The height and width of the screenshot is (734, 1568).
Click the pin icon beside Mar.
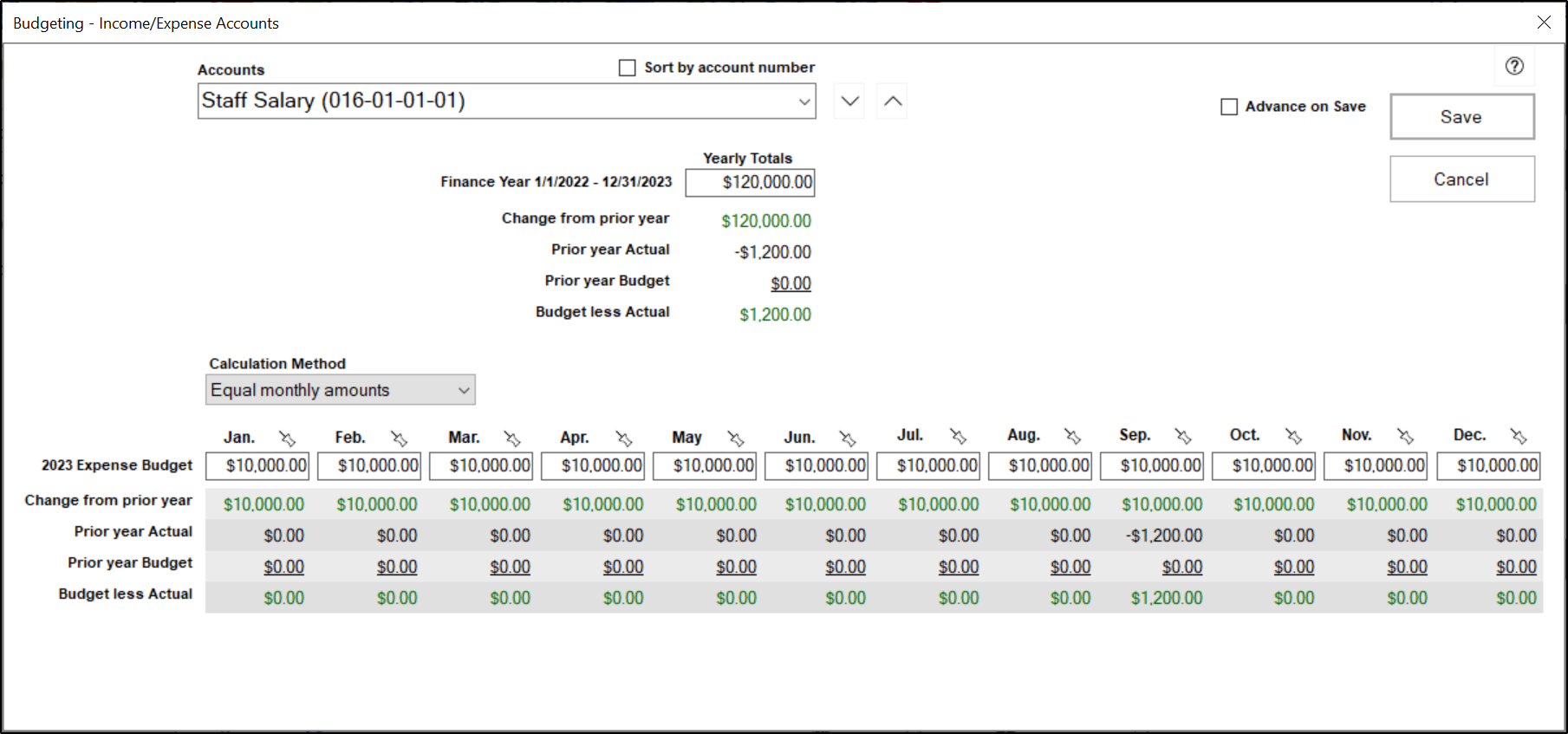click(x=512, y=438)
